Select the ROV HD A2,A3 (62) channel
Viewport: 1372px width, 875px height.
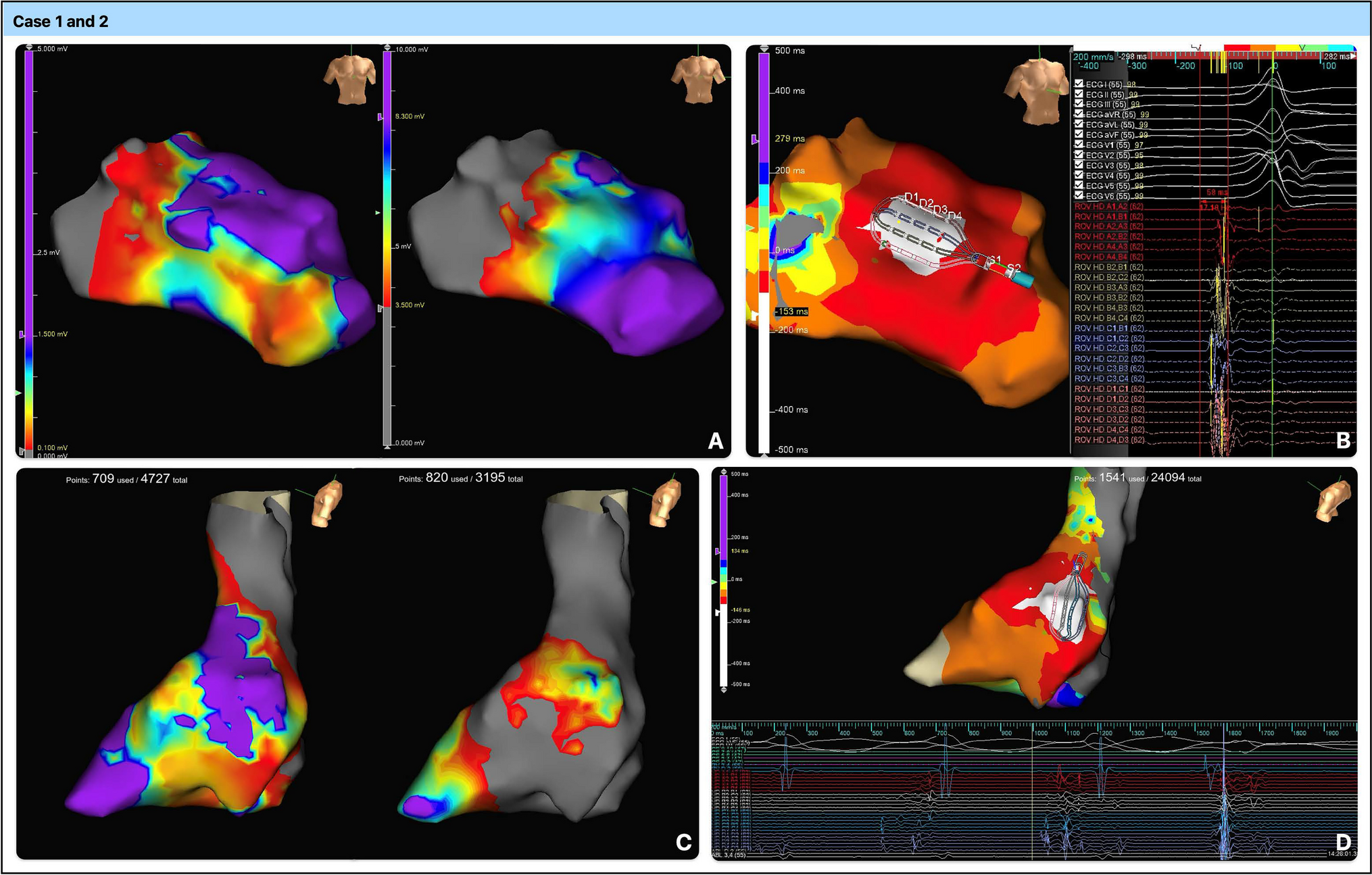tap(1108, 226)
